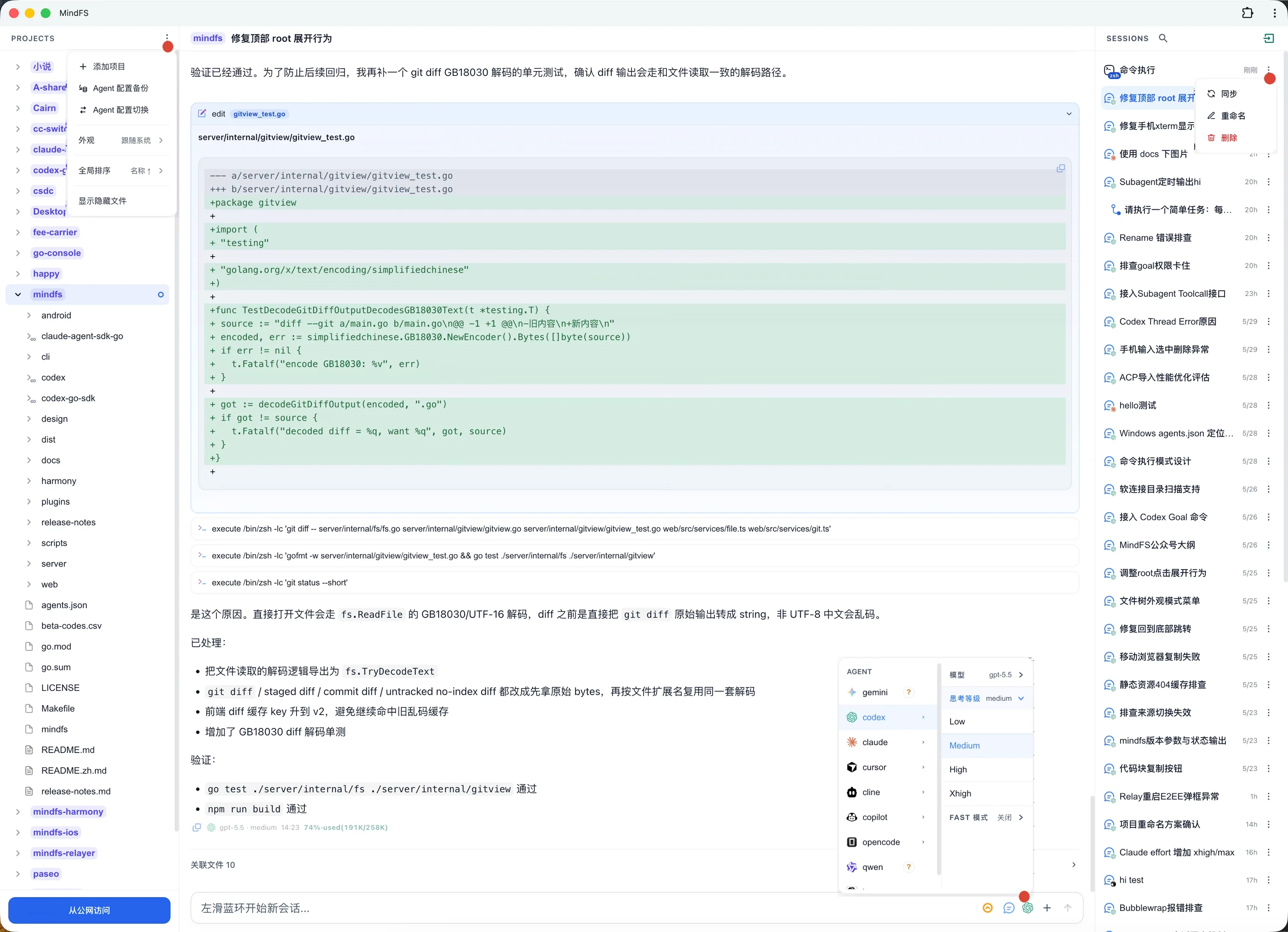
Task: Choose the Low thinking level
Action: click(x=987, y=721)
